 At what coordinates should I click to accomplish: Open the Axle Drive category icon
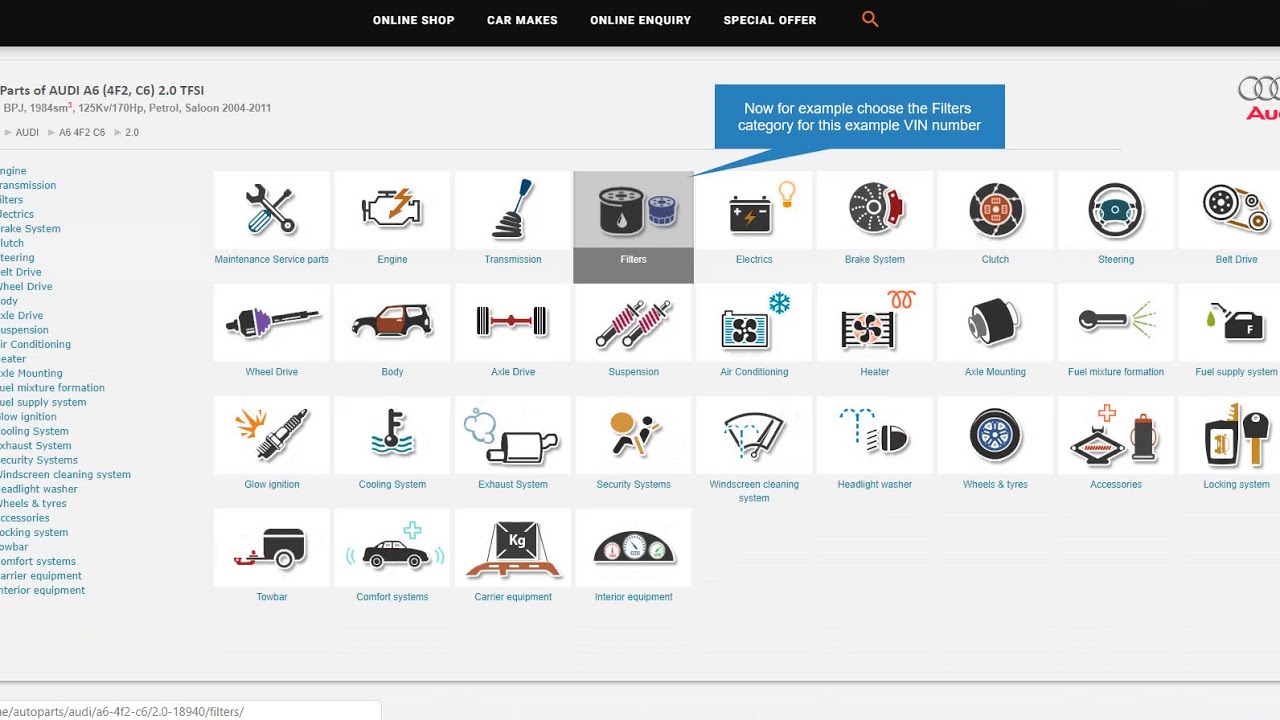pos(513,322)
